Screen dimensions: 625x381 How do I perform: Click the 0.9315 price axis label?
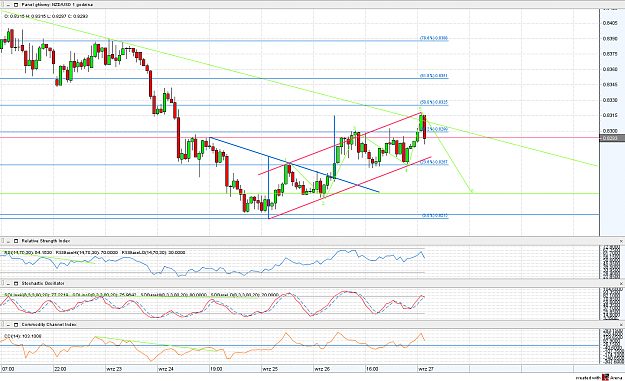point(610,116)
